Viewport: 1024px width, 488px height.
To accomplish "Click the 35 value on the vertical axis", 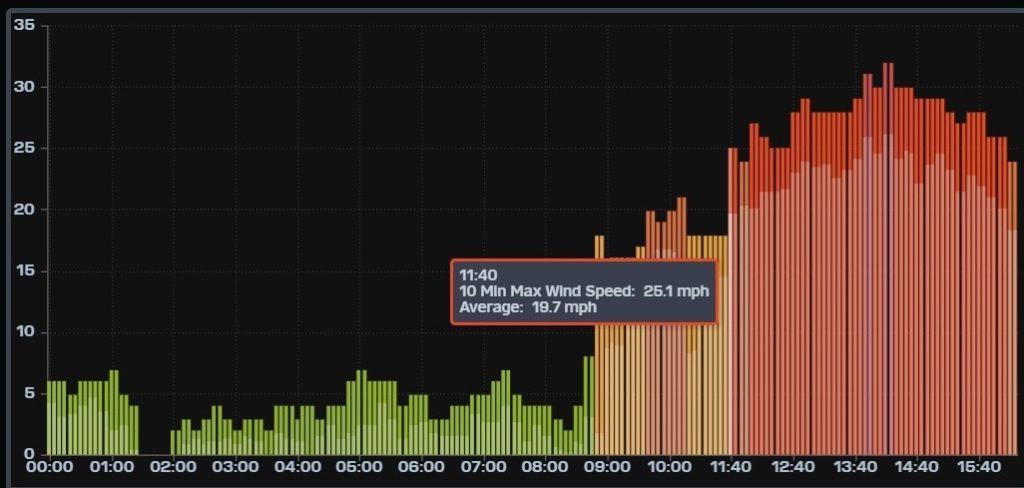I will 24,26.
